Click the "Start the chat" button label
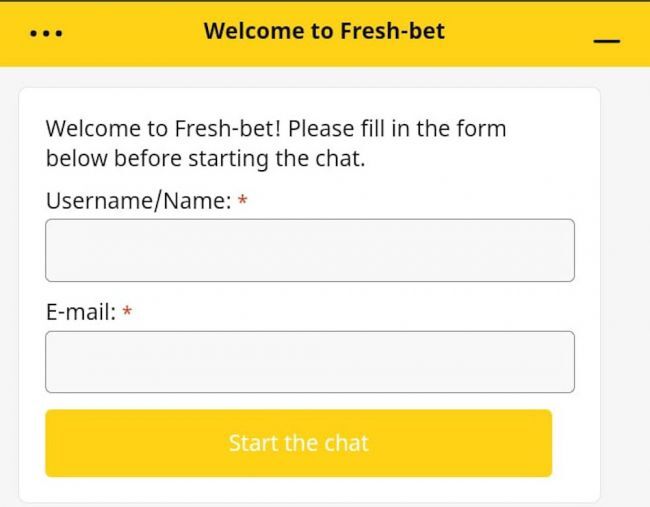The width and height of the screenshot is (650, 507). (x=298, y=443)
